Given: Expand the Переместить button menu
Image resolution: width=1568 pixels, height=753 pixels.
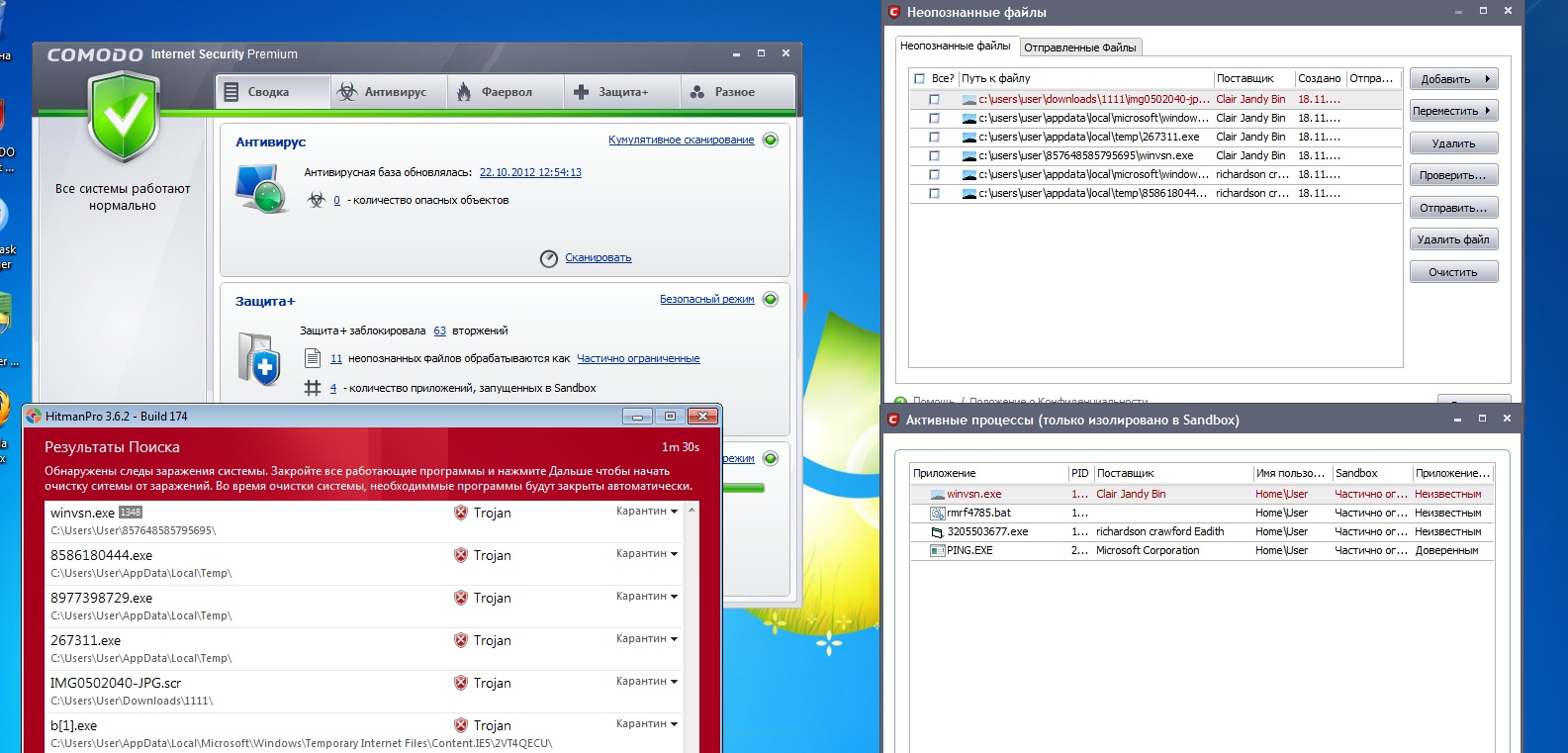Looking at the screenshot, I should 1453,111.
